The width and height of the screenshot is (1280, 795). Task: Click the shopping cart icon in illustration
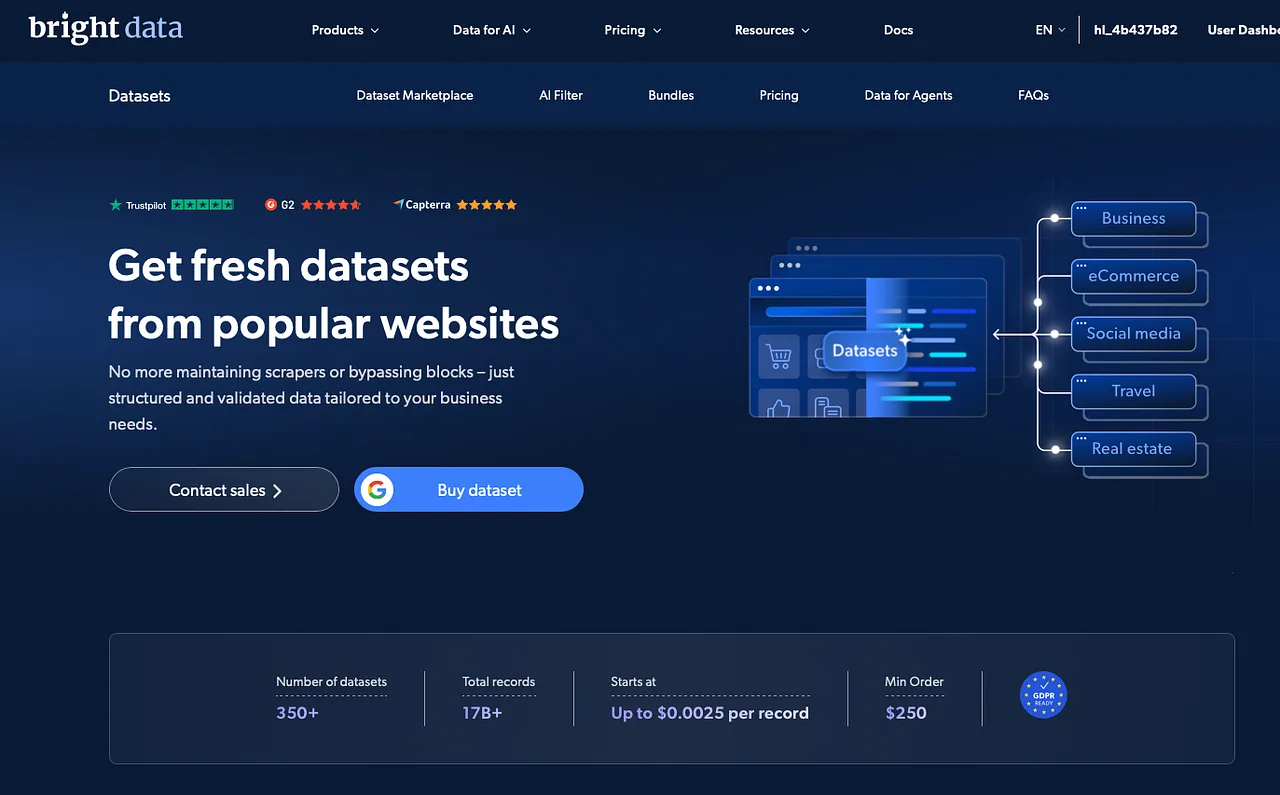[x=778, y=356]
